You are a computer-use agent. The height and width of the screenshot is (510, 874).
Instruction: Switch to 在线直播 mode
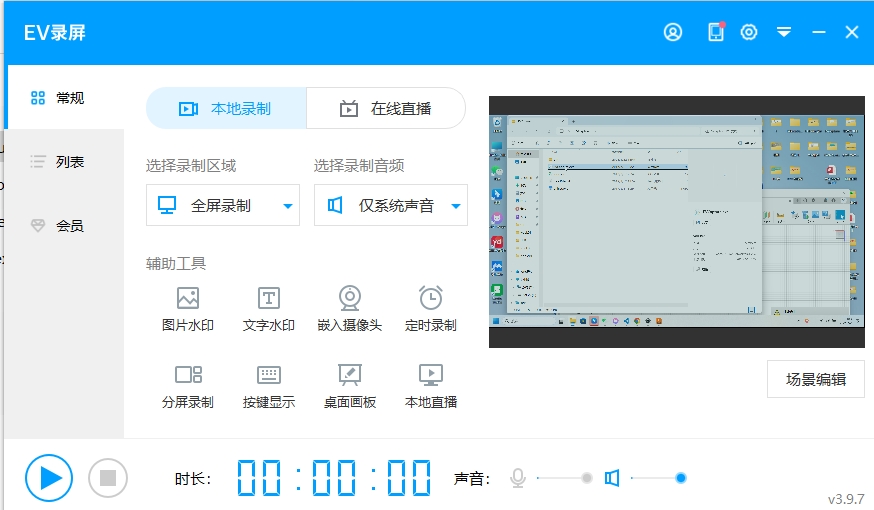click(386, 108)
